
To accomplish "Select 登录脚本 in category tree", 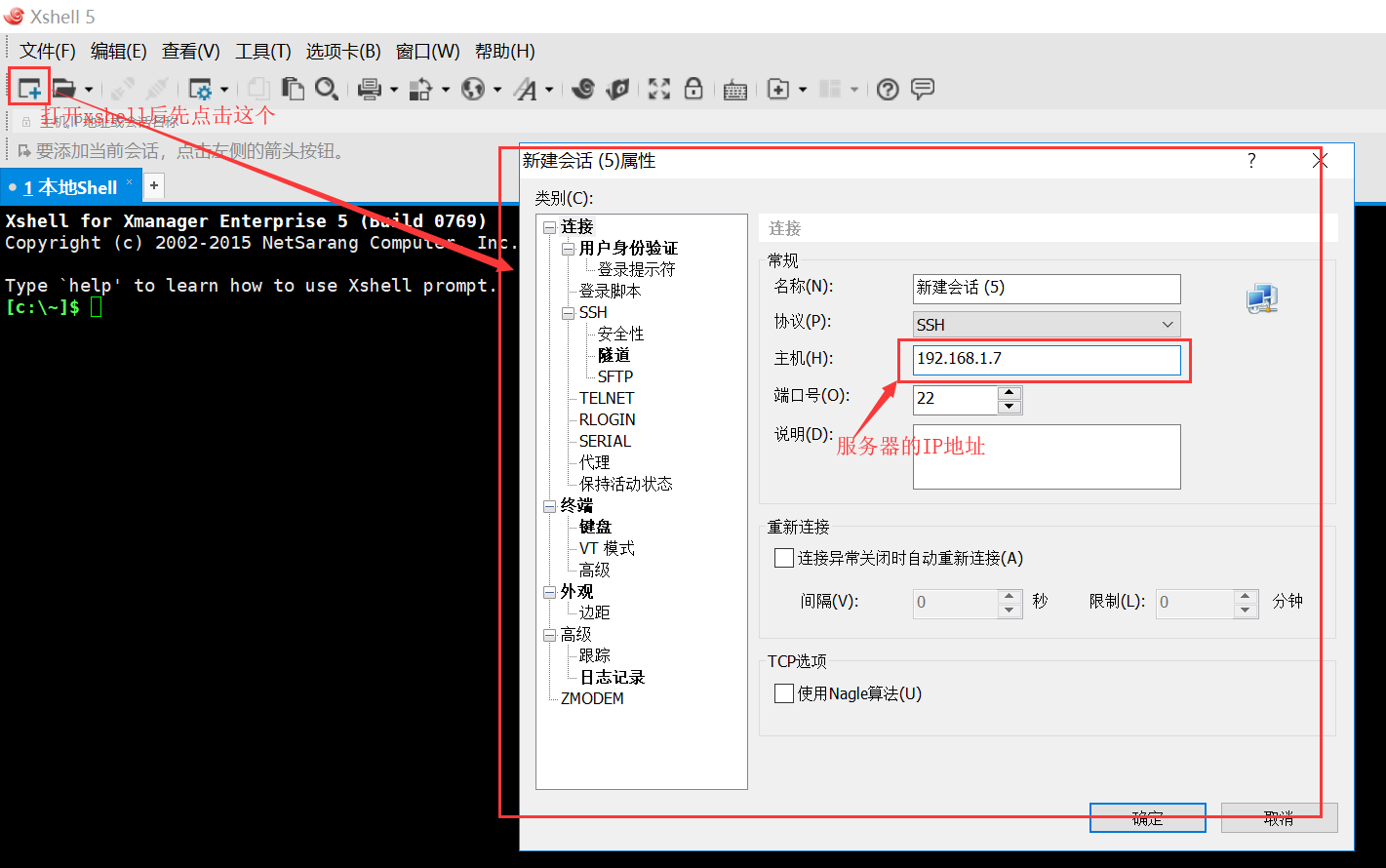I will [611, 291].
